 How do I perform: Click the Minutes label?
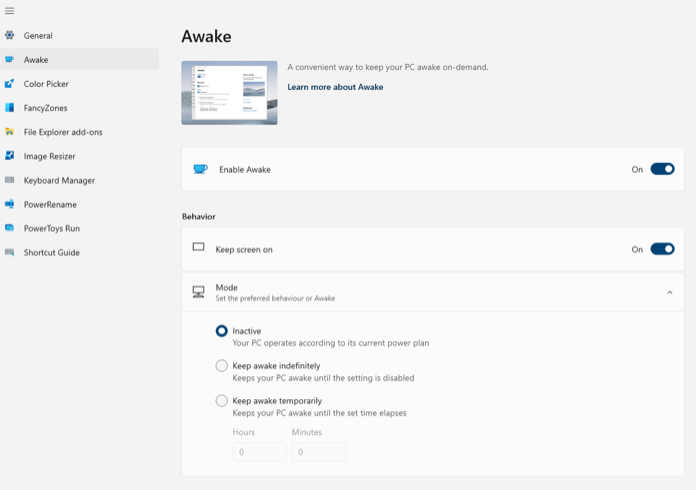point(307,432)
